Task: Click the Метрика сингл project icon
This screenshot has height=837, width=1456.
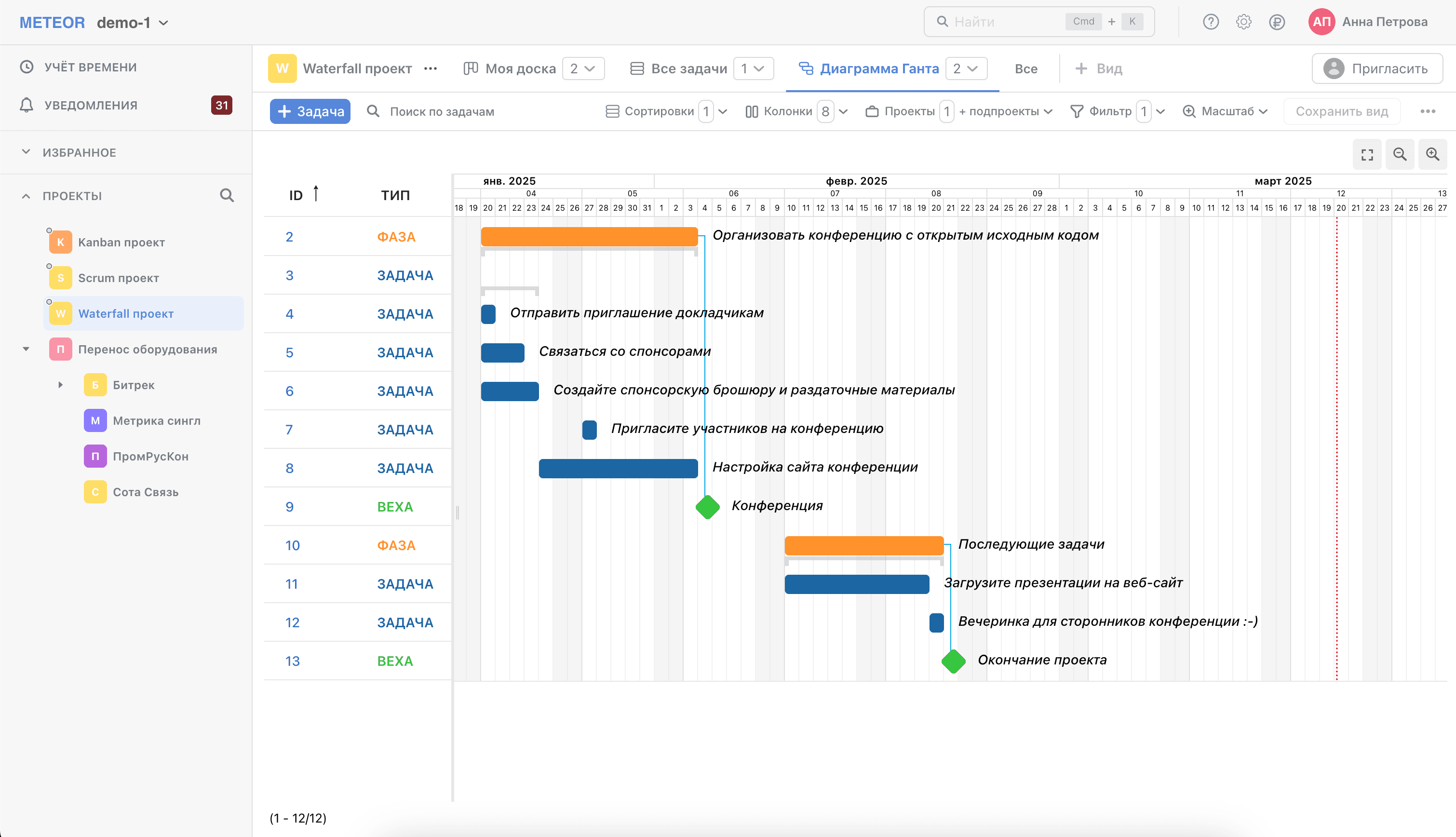Action: (95, 420)
